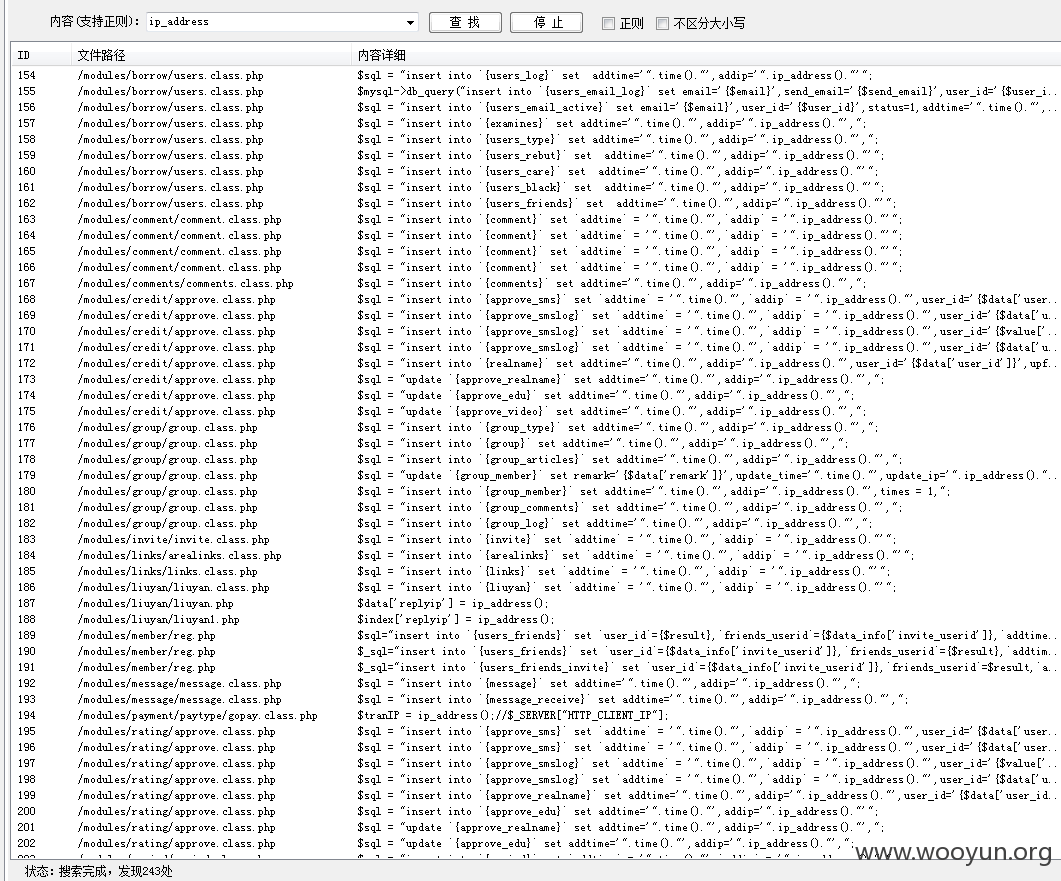
Task: Select row 155 users_email_log insert statement
Action: point(706,91)
